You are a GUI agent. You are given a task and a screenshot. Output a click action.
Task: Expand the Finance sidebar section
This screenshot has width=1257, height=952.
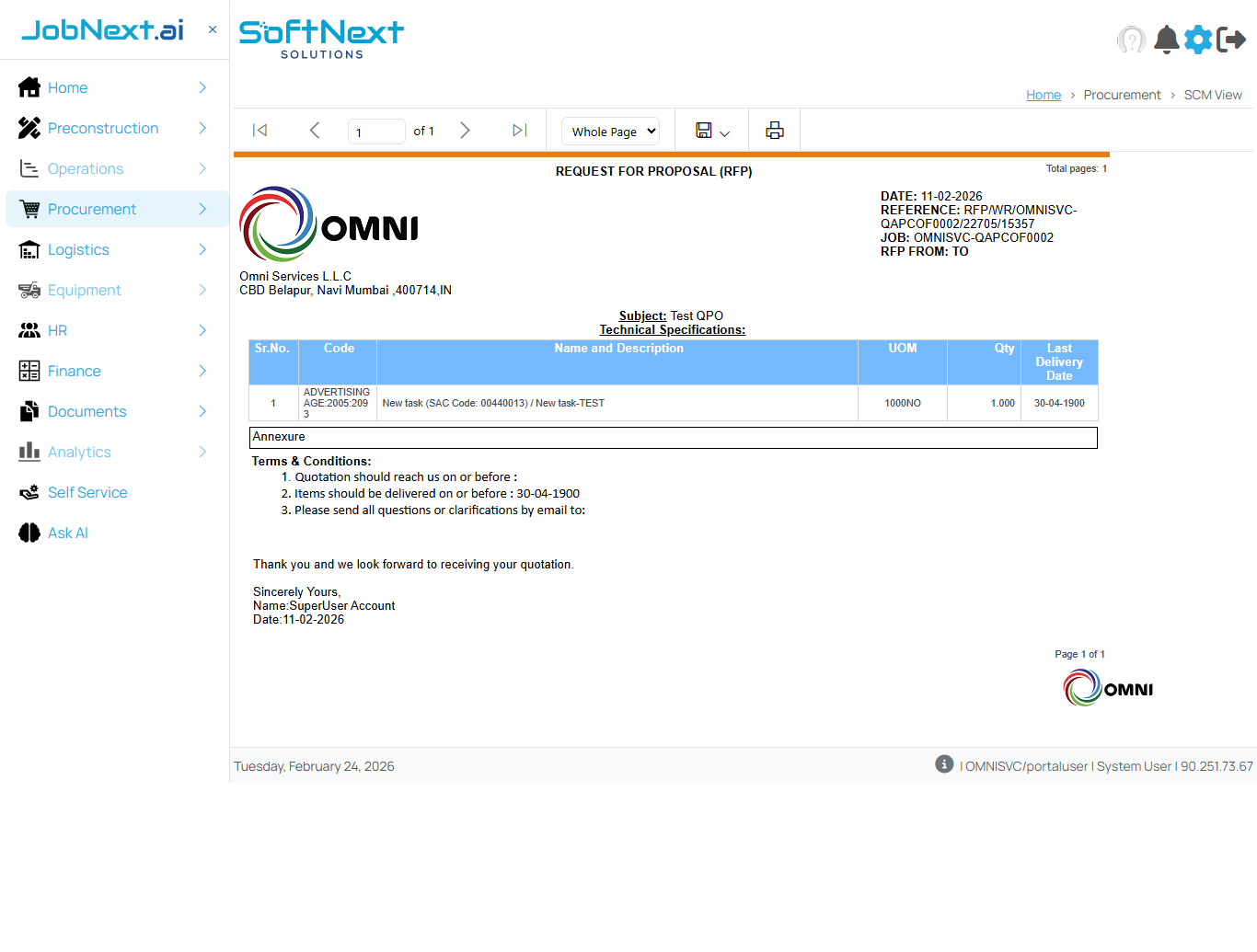(x=72, y=371)
